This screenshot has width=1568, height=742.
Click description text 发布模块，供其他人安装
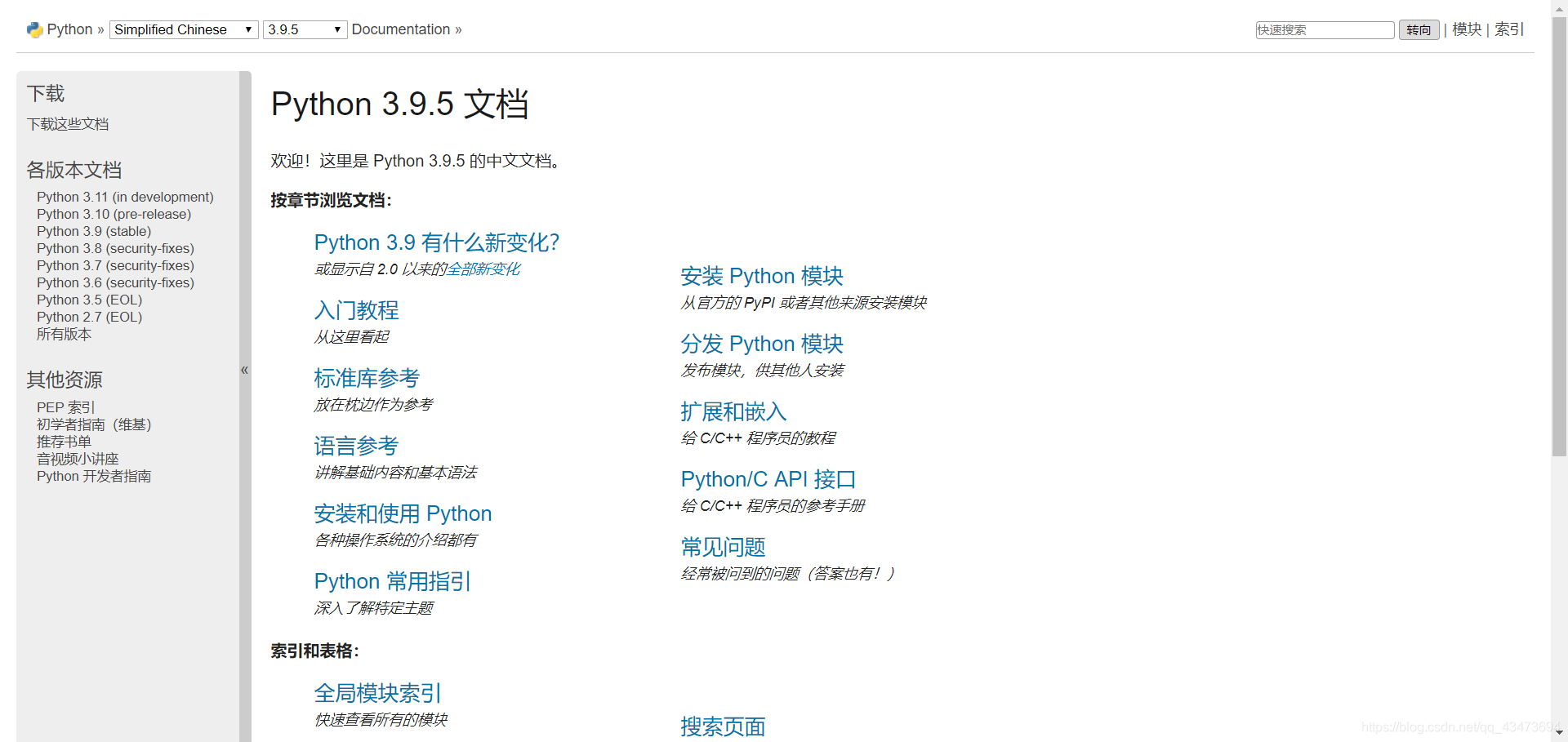point(763,371)
